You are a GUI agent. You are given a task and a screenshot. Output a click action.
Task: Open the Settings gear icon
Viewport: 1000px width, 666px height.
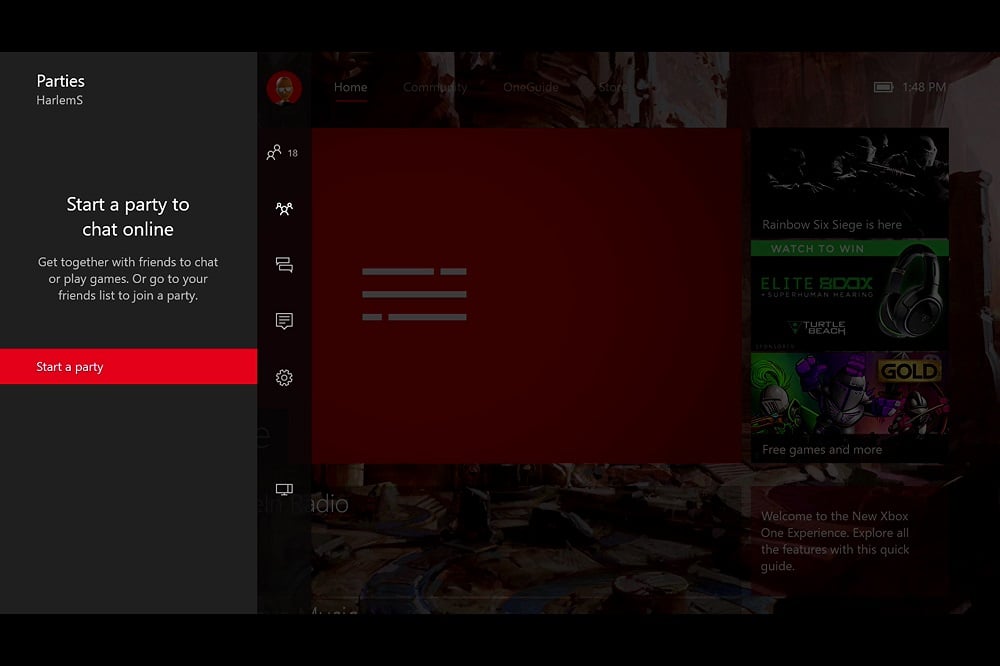pos(283,377)
